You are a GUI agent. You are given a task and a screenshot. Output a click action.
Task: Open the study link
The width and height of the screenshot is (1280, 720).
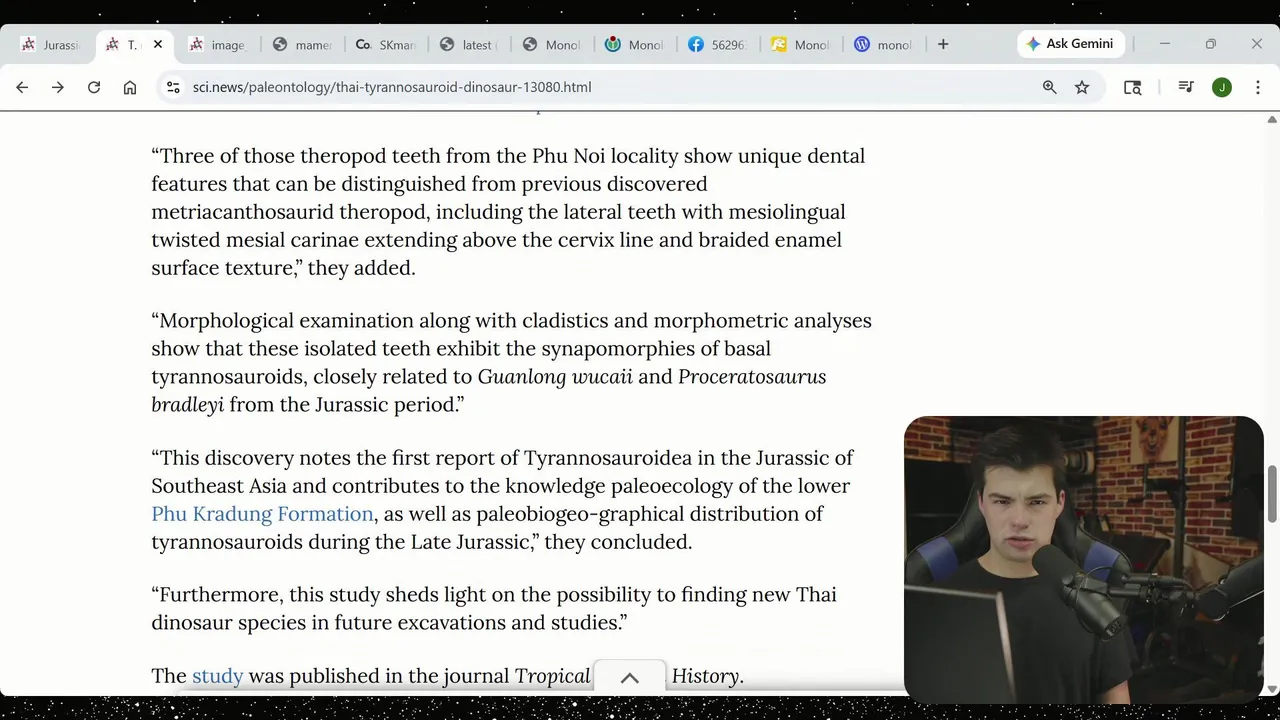click(x=217, y=676)
